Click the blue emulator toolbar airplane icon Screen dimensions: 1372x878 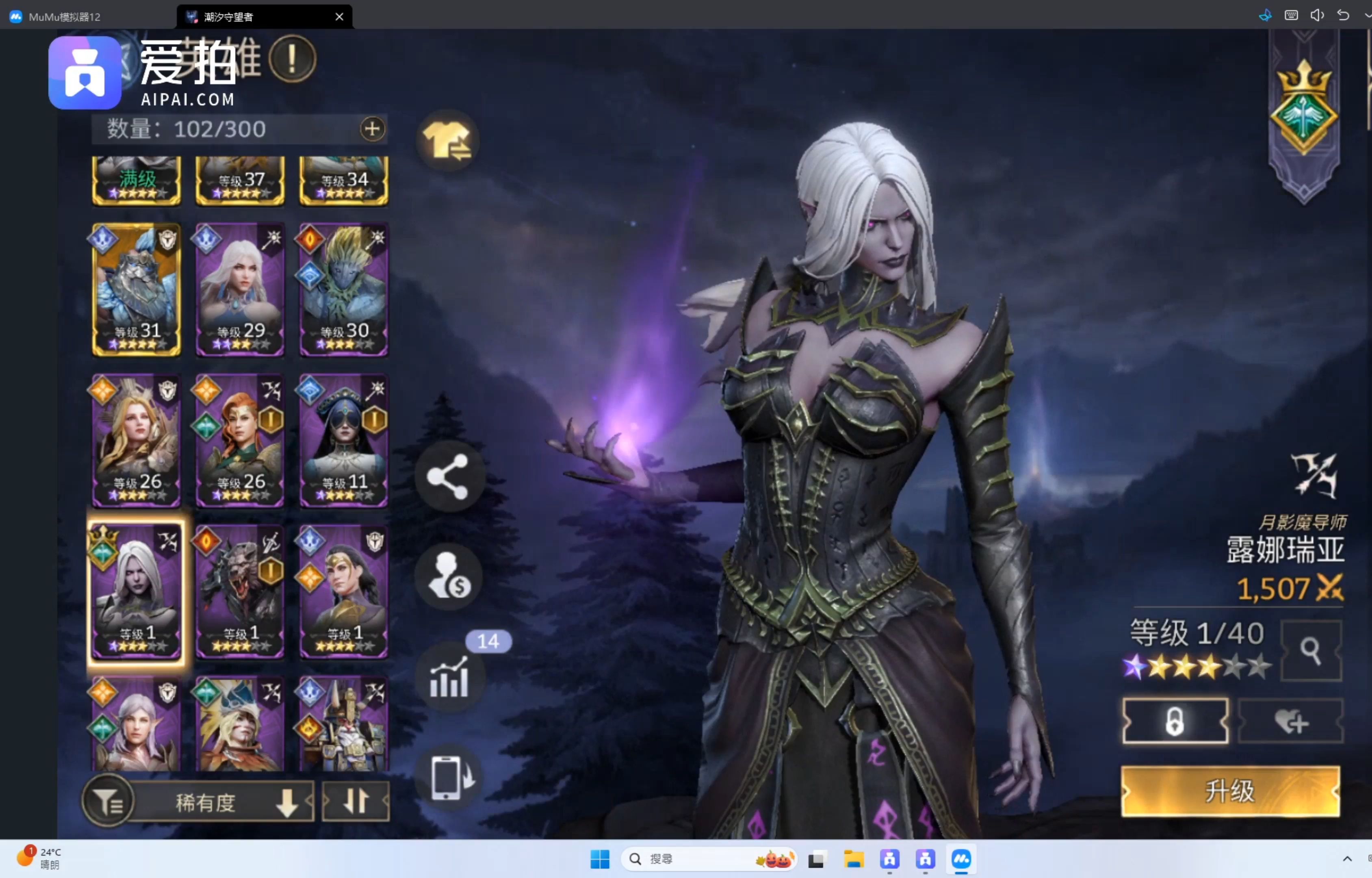[x=1265, y=15]
